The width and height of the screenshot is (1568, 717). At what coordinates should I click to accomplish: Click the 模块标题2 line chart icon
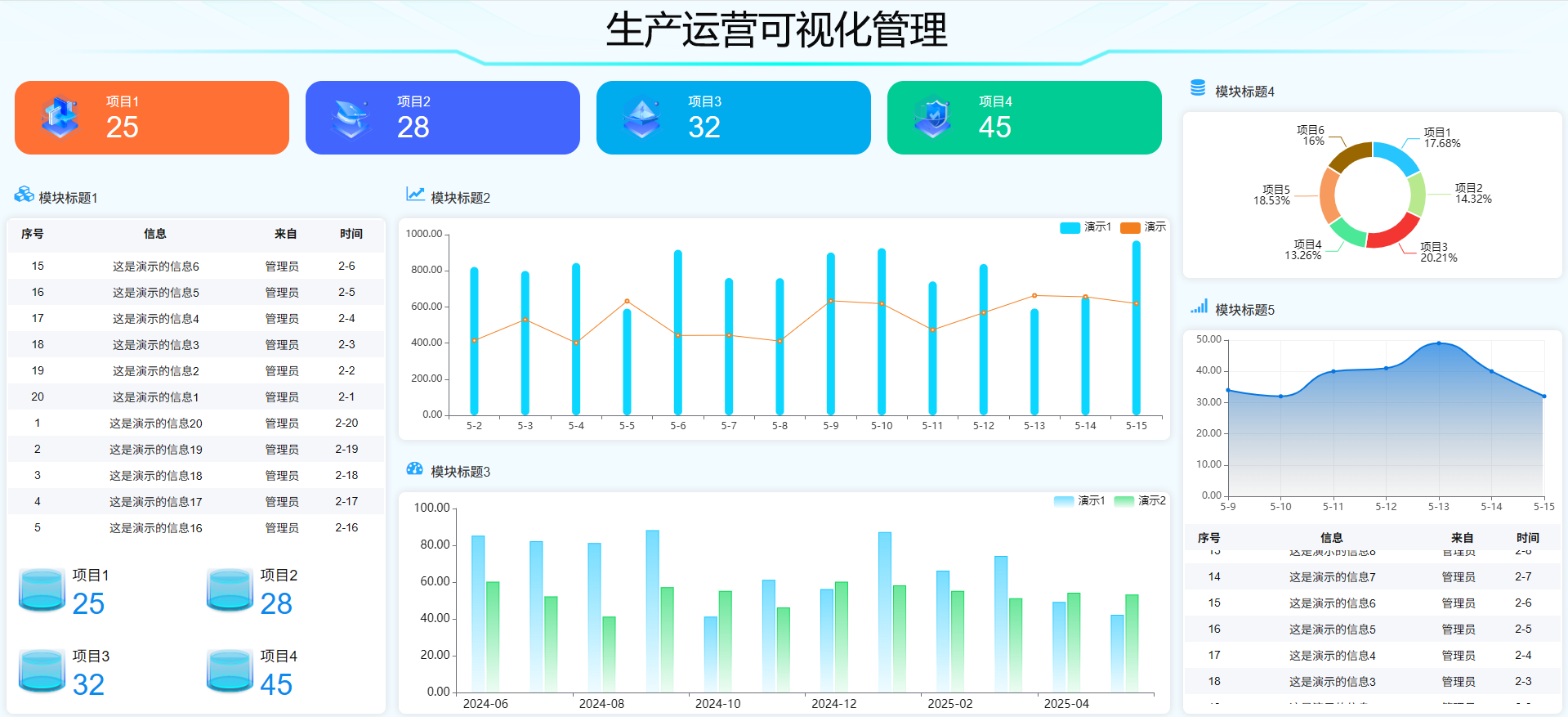point(415,194)
